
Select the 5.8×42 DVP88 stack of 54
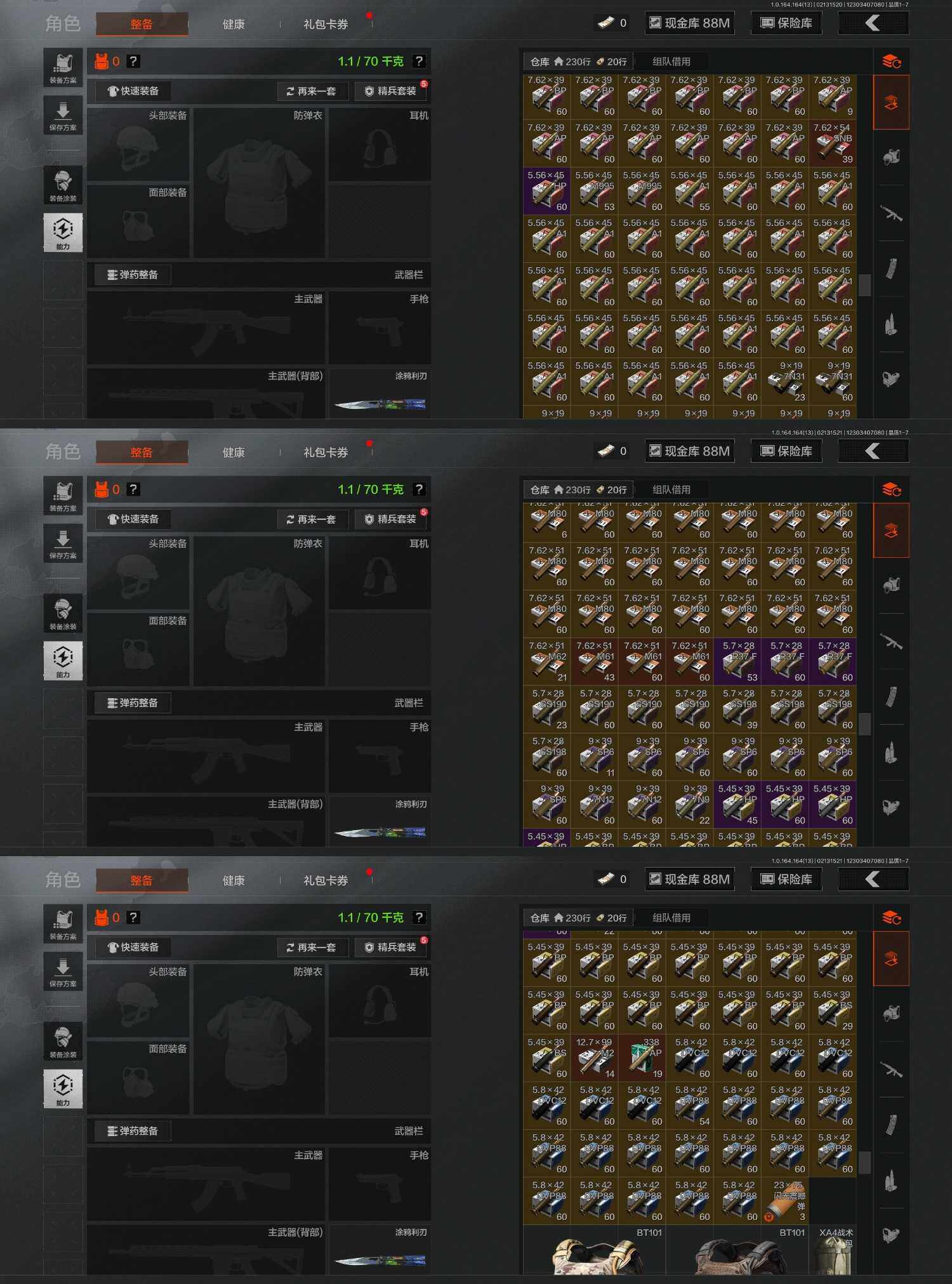coord(690,1106)
